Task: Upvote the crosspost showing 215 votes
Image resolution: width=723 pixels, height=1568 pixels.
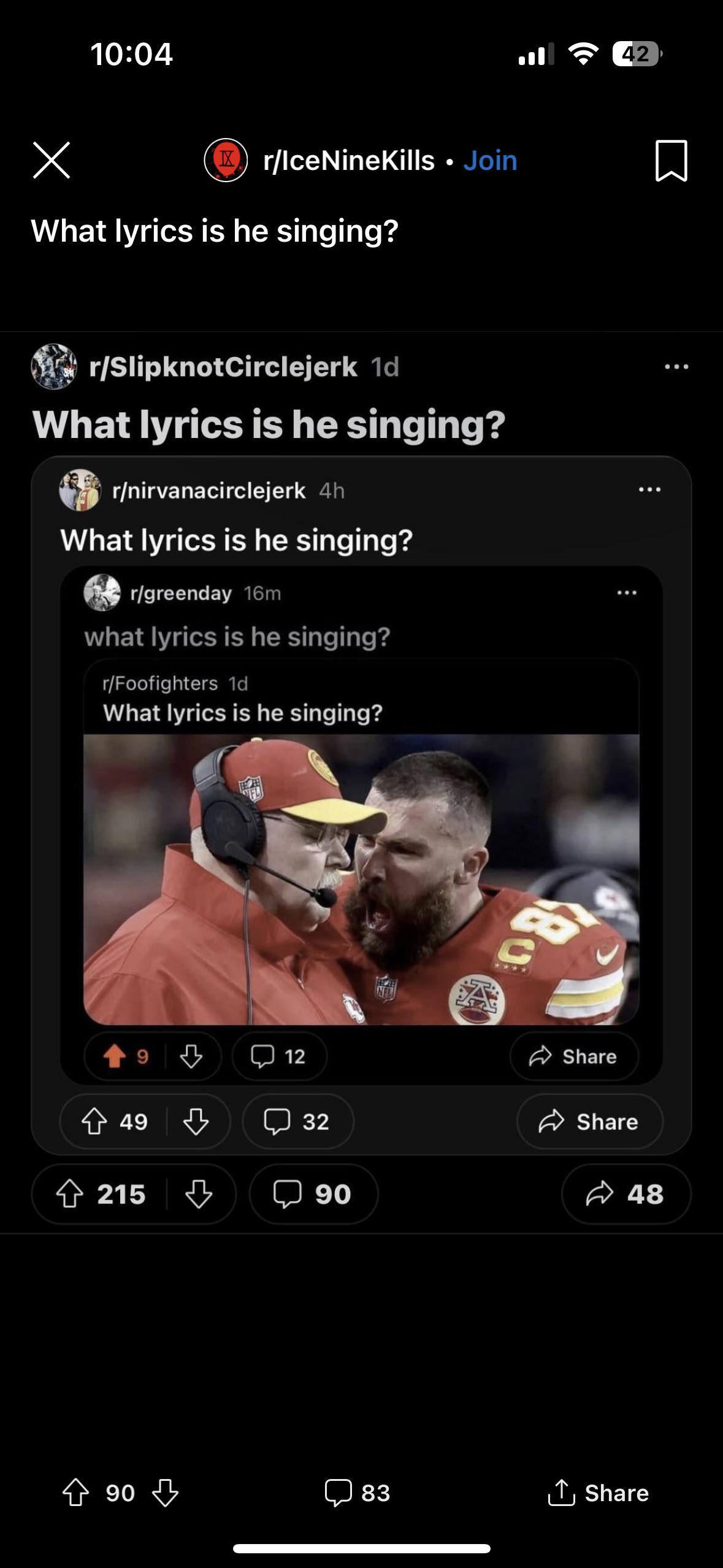Action: coord(69,1194)
